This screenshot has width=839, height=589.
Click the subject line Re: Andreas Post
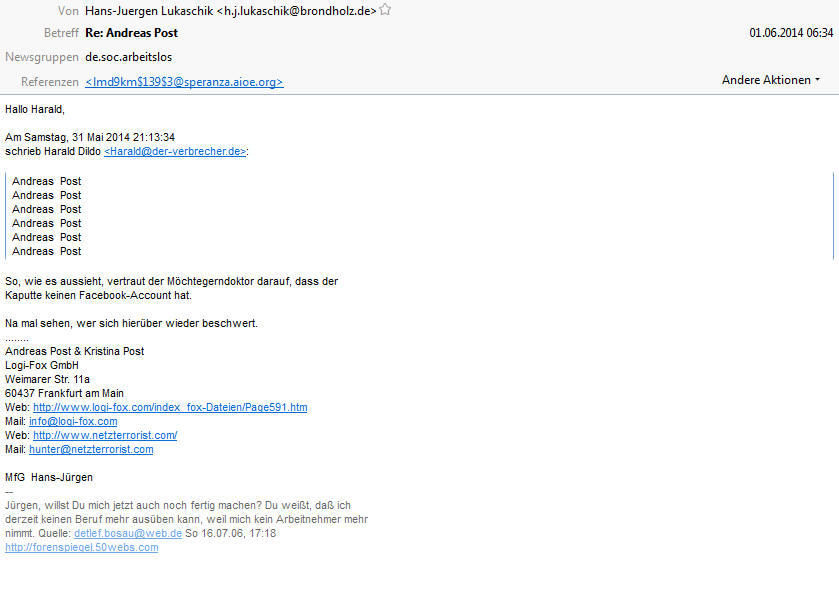131,33
